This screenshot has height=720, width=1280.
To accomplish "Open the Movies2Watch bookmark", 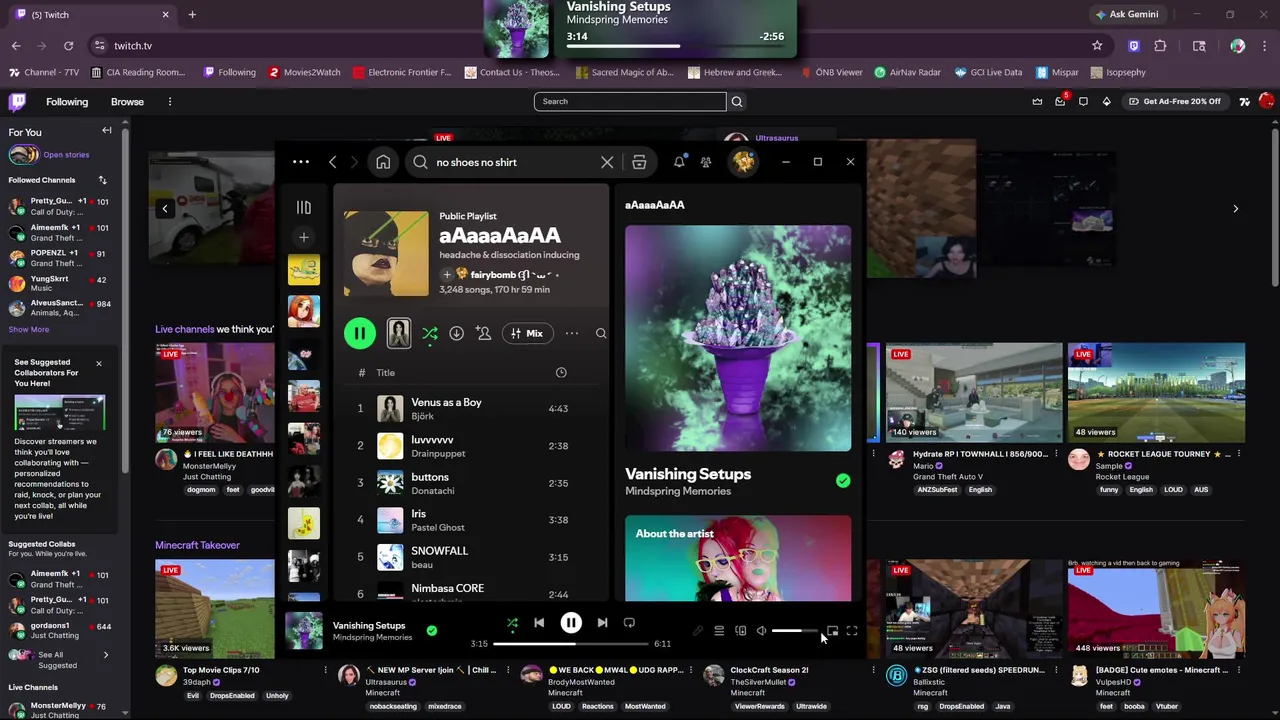I will pos(304,72).
